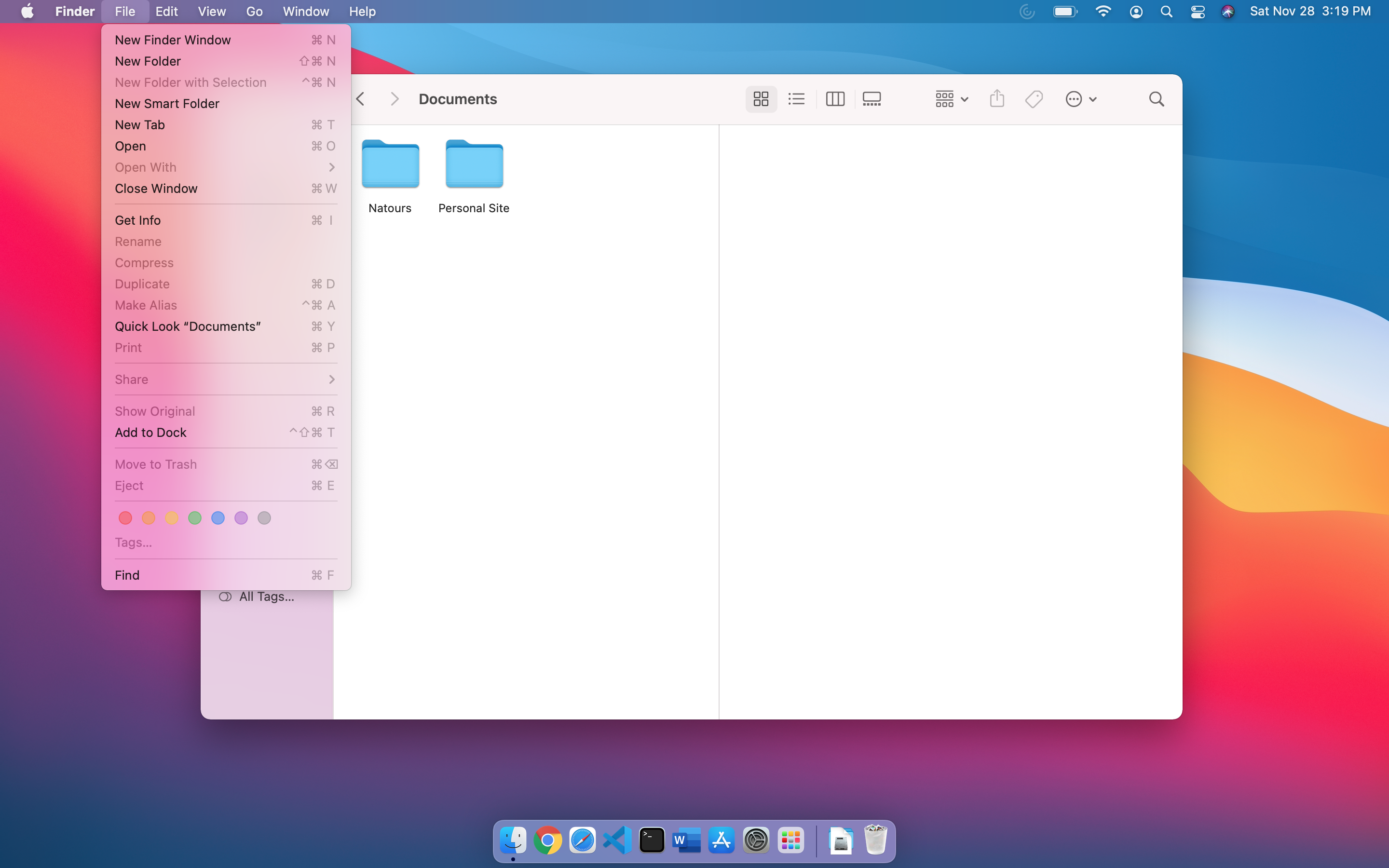Click the Finder app menu
The height and width of the screenshot is (868, 1389).
tap(75, 12)
